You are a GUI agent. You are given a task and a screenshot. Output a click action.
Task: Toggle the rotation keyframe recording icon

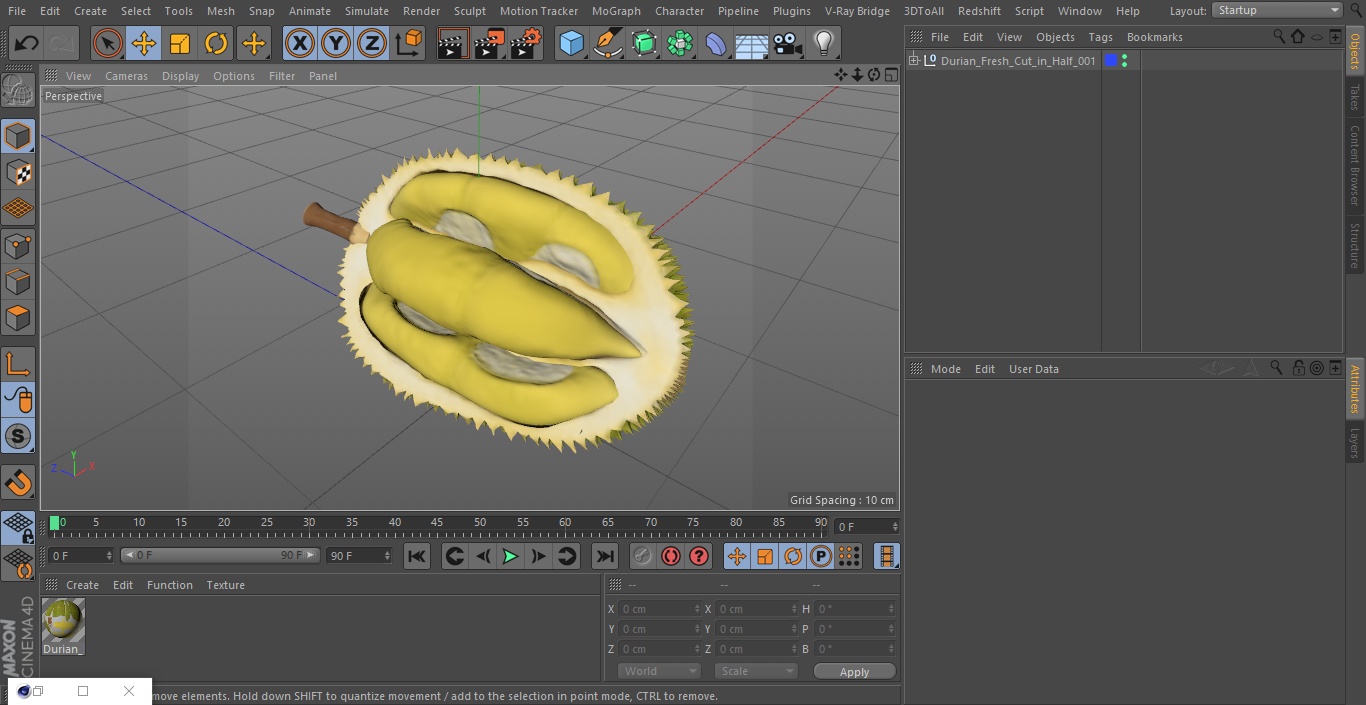point(793,556)
